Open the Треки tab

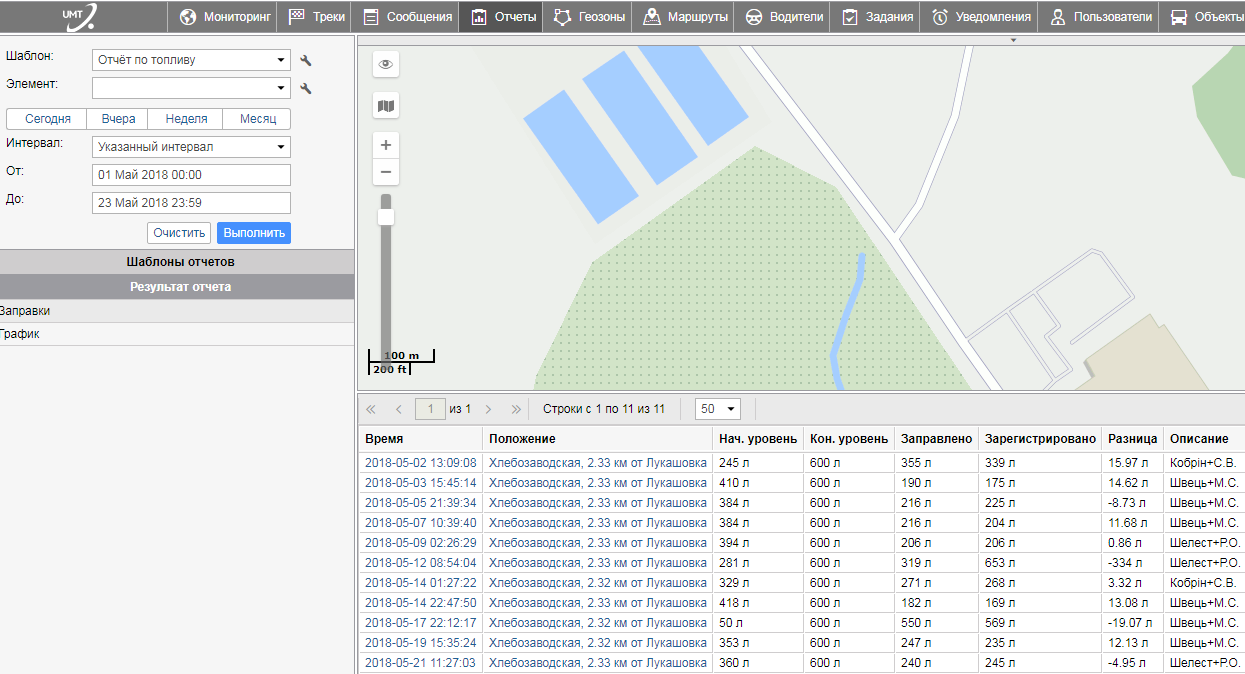click(313, 17)
